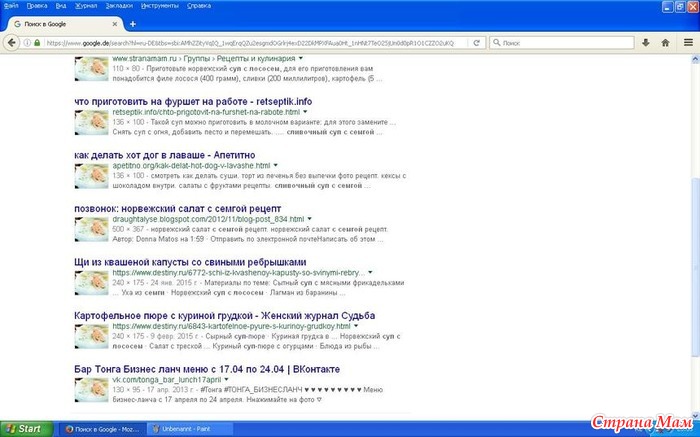Click the magnifier icon in search box
This screenshot has height=437, width=700.
494,43
